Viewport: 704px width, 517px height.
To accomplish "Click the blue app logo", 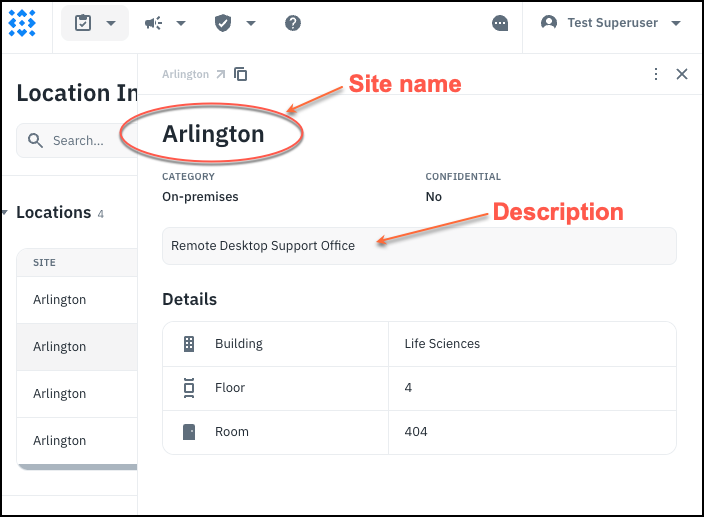I will 22,22.
